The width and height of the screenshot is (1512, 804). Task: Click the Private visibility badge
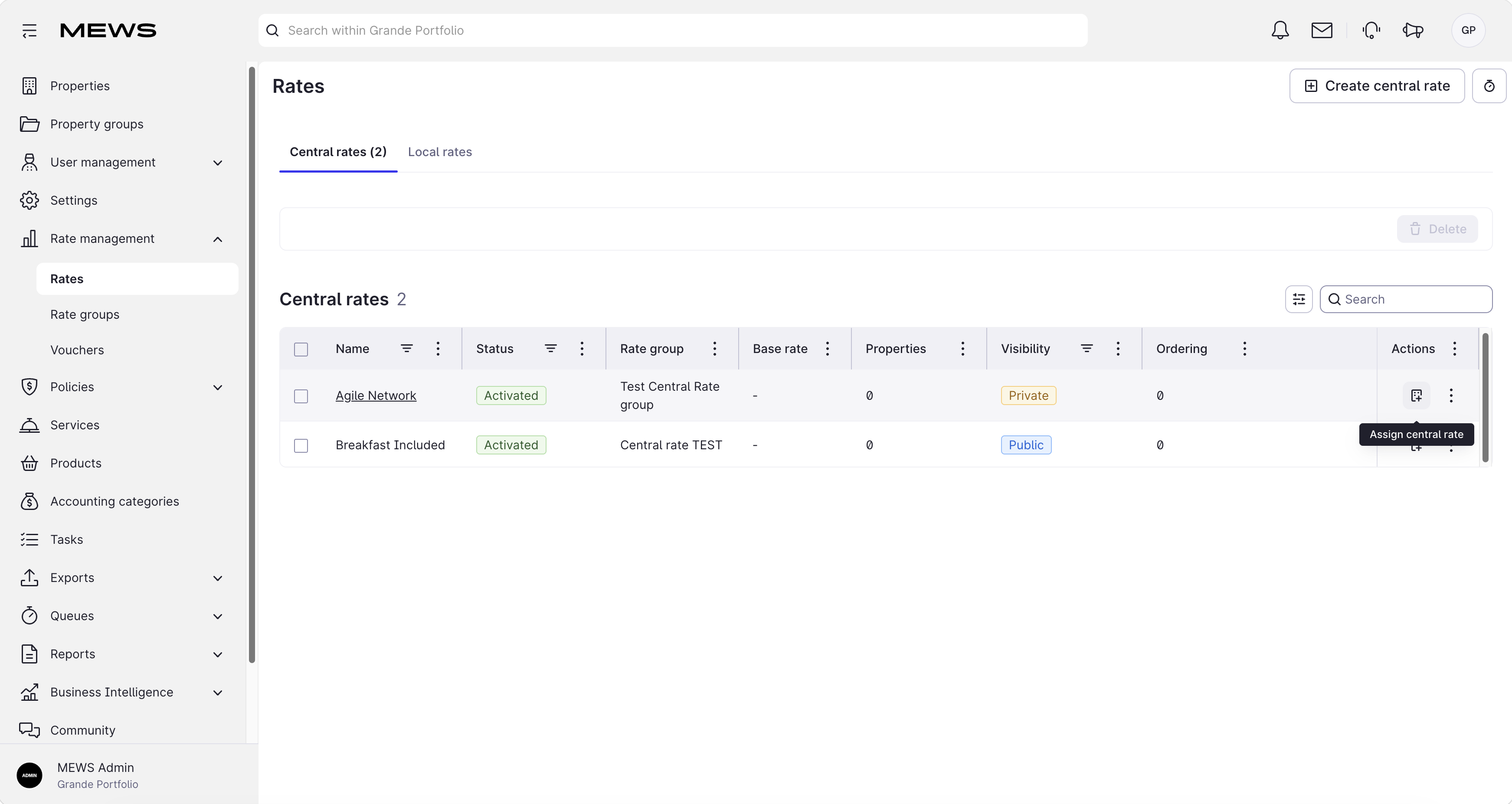(x=1028, y=395)
